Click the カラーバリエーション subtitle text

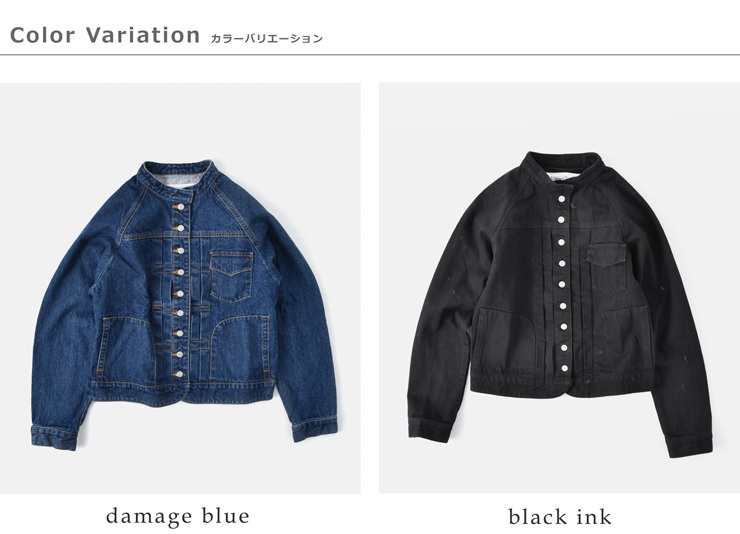(266, 39)
